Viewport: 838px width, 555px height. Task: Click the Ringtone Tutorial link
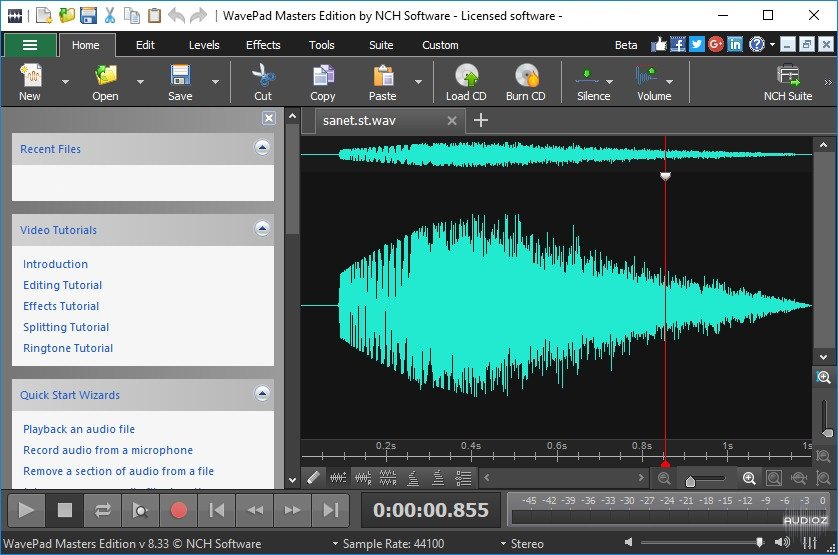68,348
